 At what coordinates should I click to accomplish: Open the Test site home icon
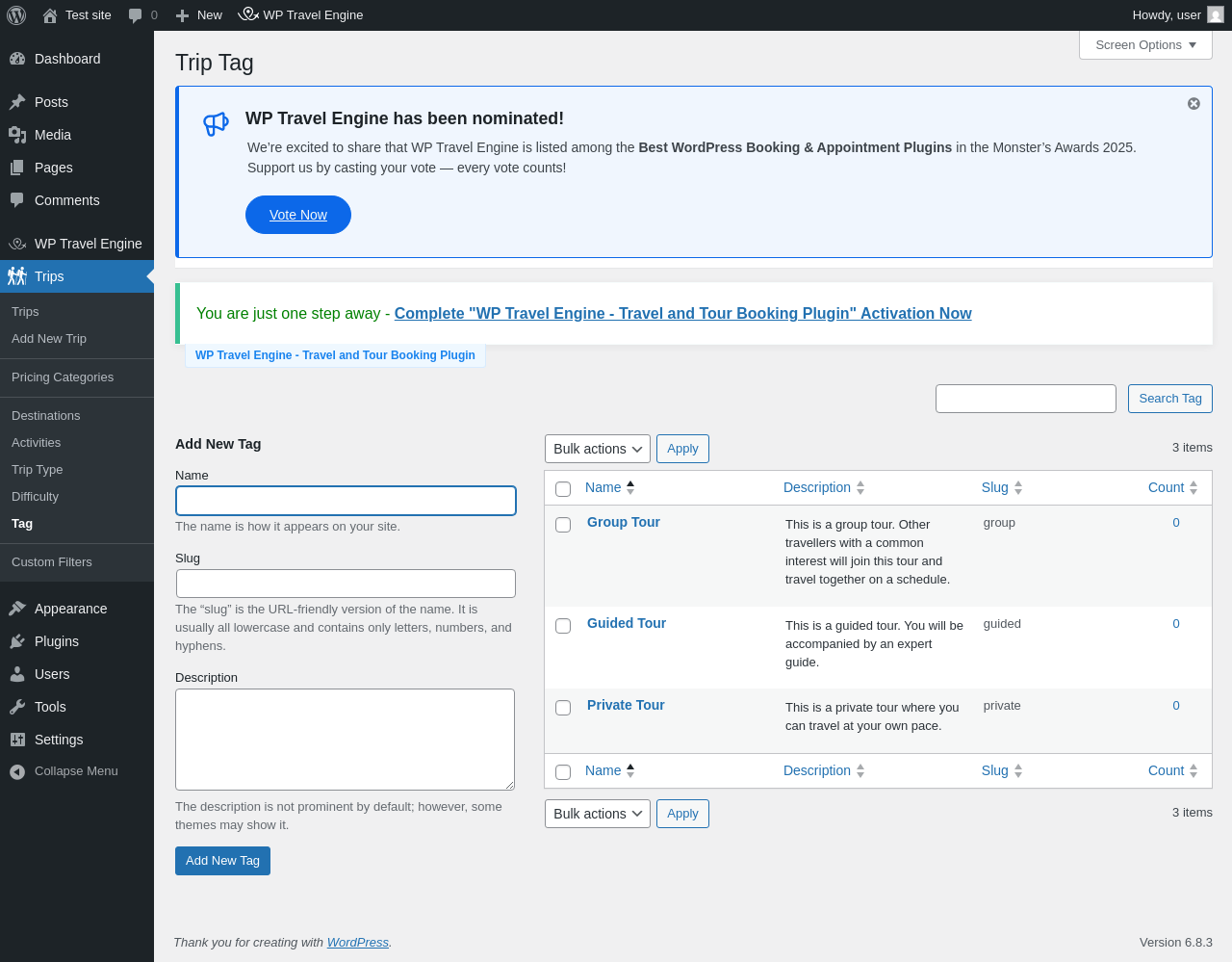50,15
